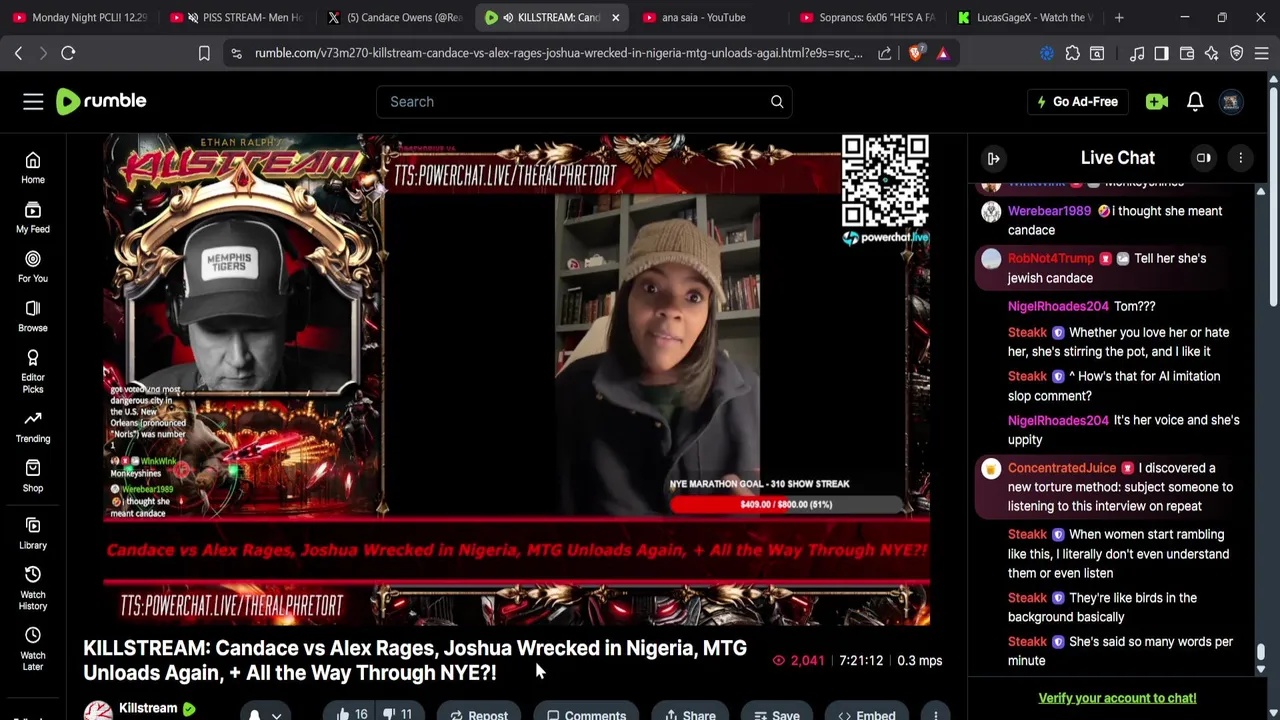The image size is (1280, 720).
Task: Bookmark this page icon
Action: [204, 53]
